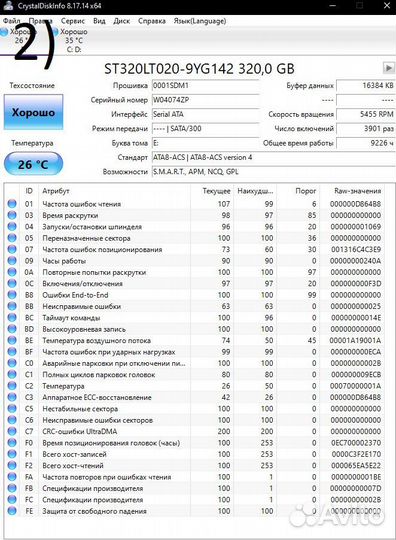Select the Частота ошибок чтения row
Viewport: 396px width, 540px height.
[x=195, y=204]
